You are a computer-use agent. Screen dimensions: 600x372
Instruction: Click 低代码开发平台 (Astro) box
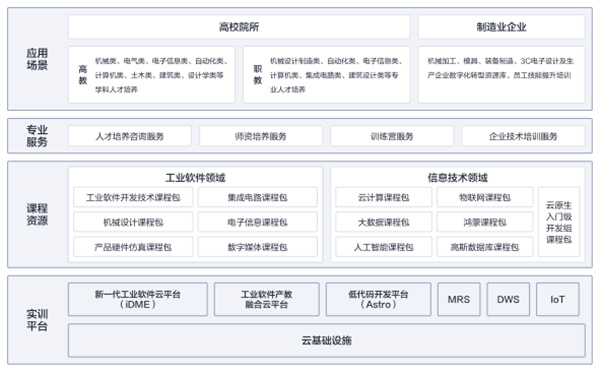tap(378, 299)
